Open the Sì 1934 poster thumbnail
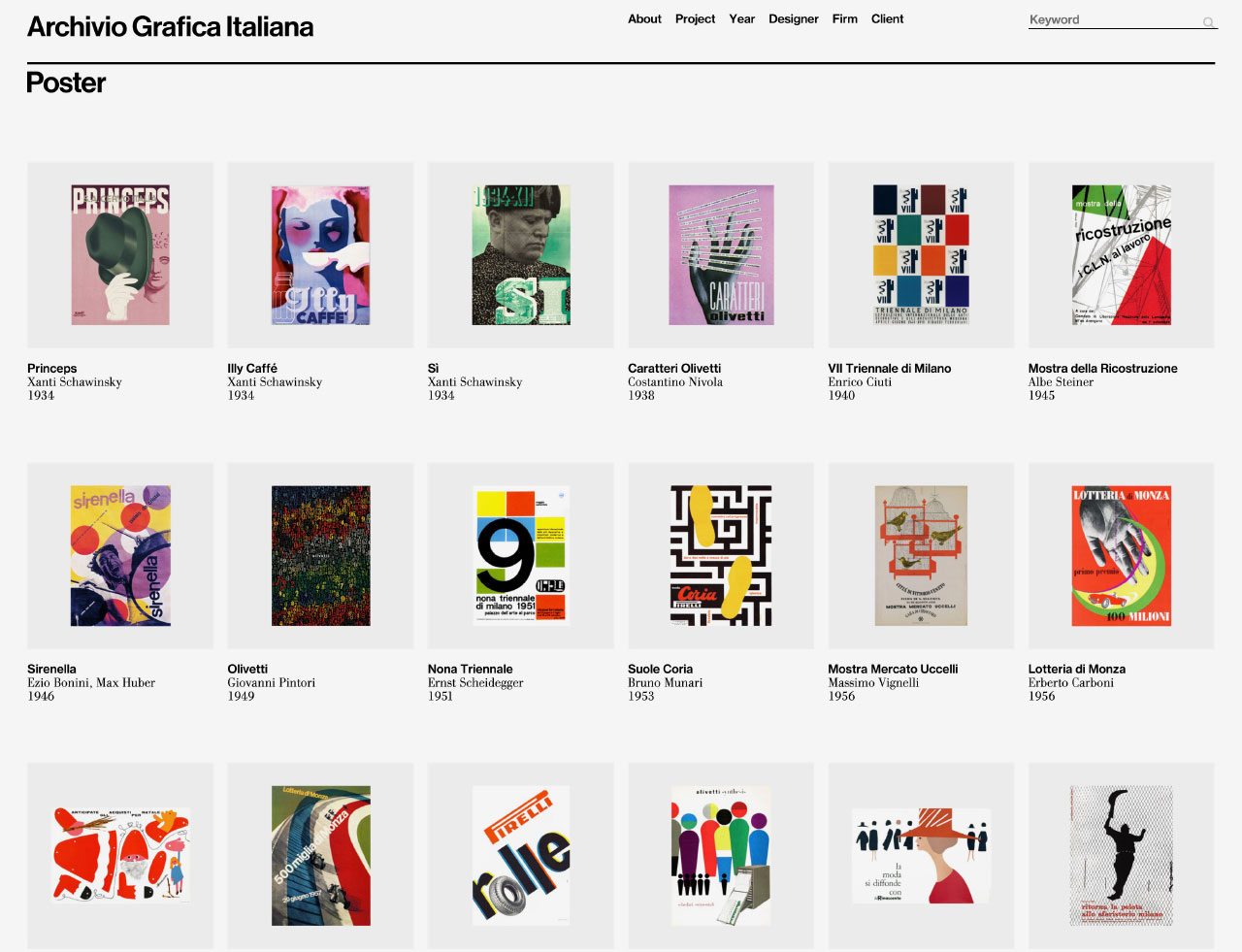Screen dimensions: 1242x952 click(x=521, y=255)
